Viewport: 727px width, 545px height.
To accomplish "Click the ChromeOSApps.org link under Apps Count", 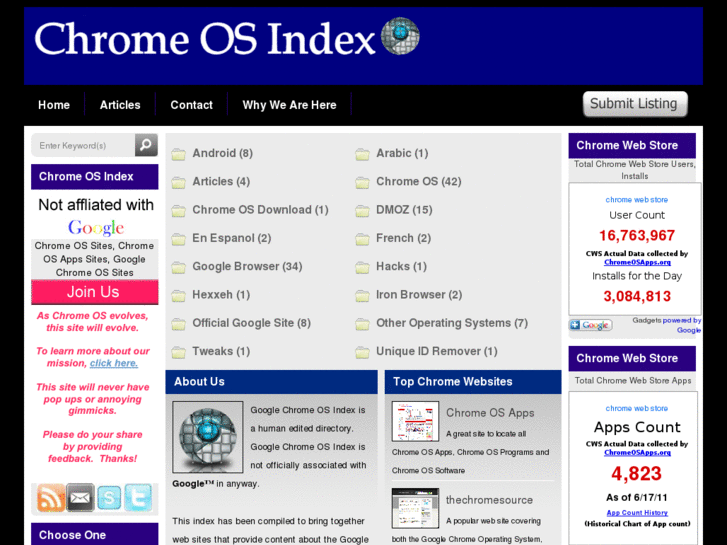I will pos(637,452).
